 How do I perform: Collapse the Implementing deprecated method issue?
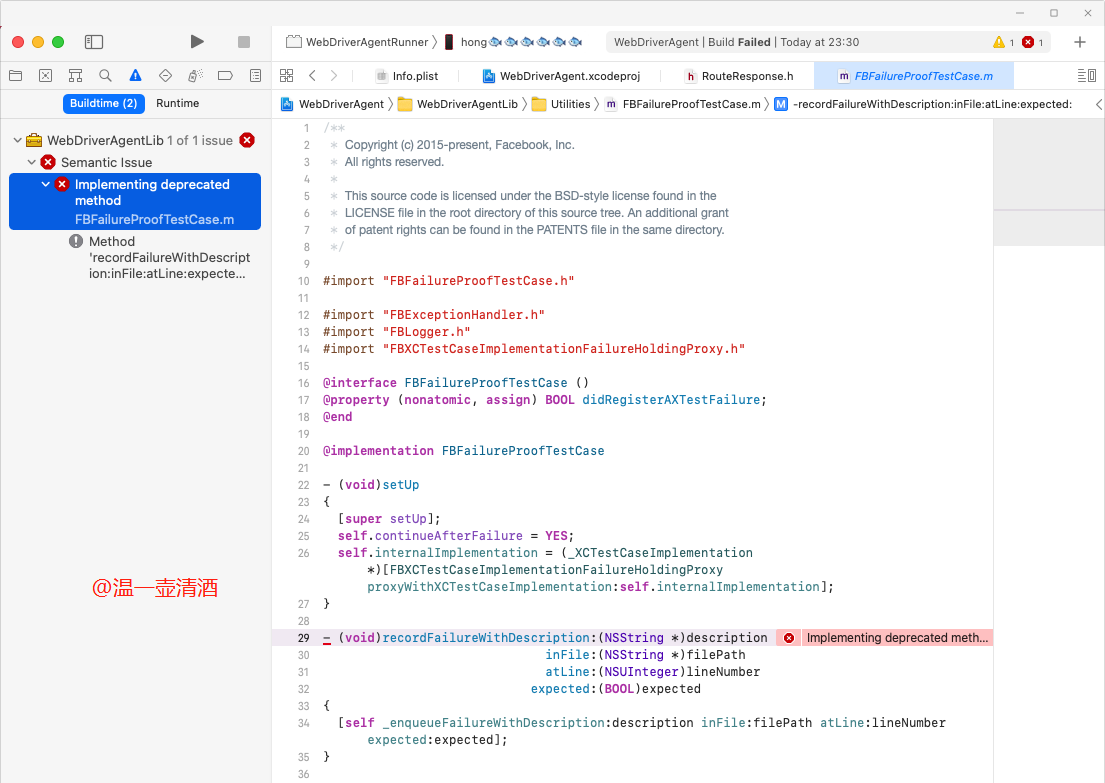46,184
